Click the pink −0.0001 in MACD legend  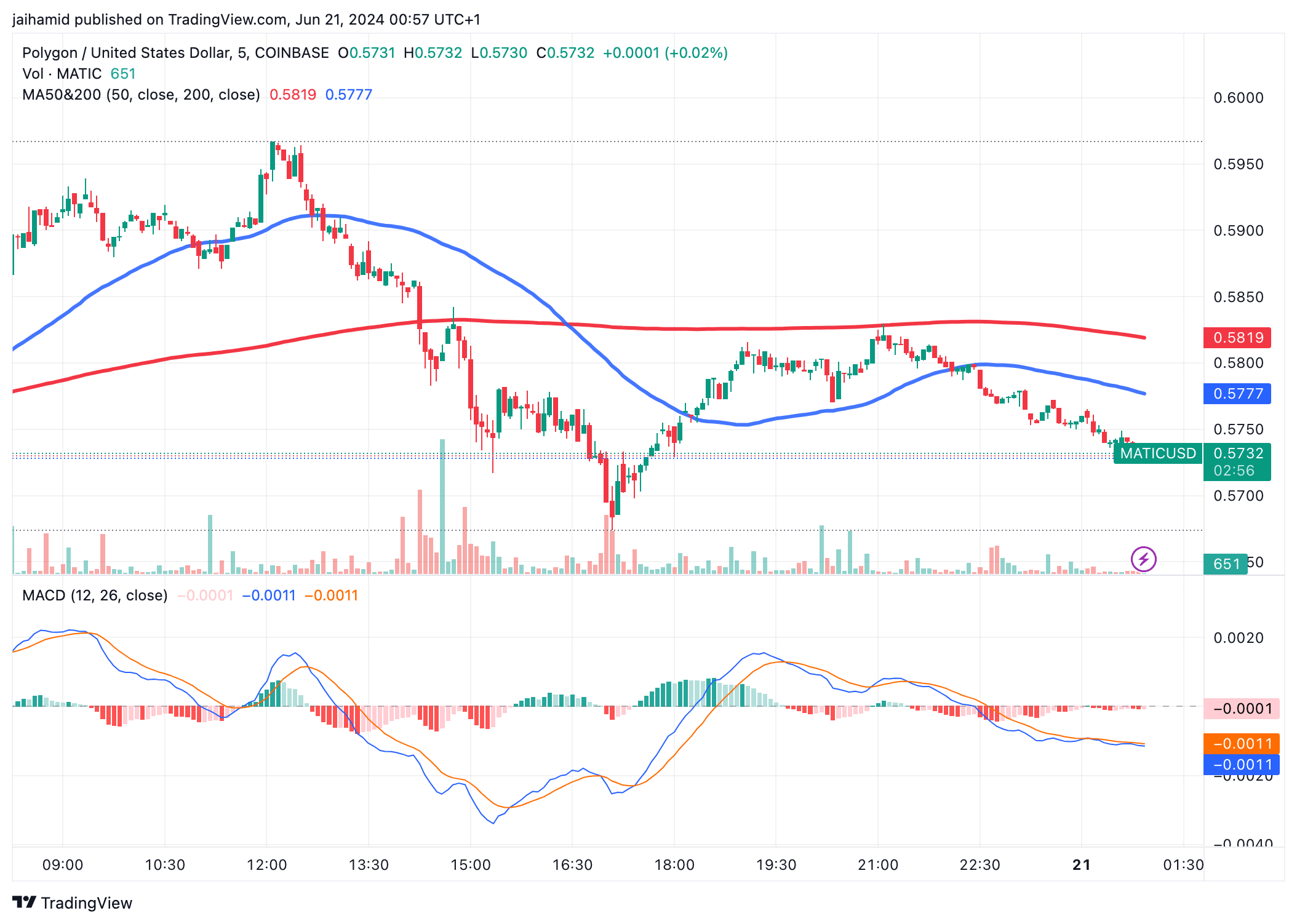click(x=206, y=595)
